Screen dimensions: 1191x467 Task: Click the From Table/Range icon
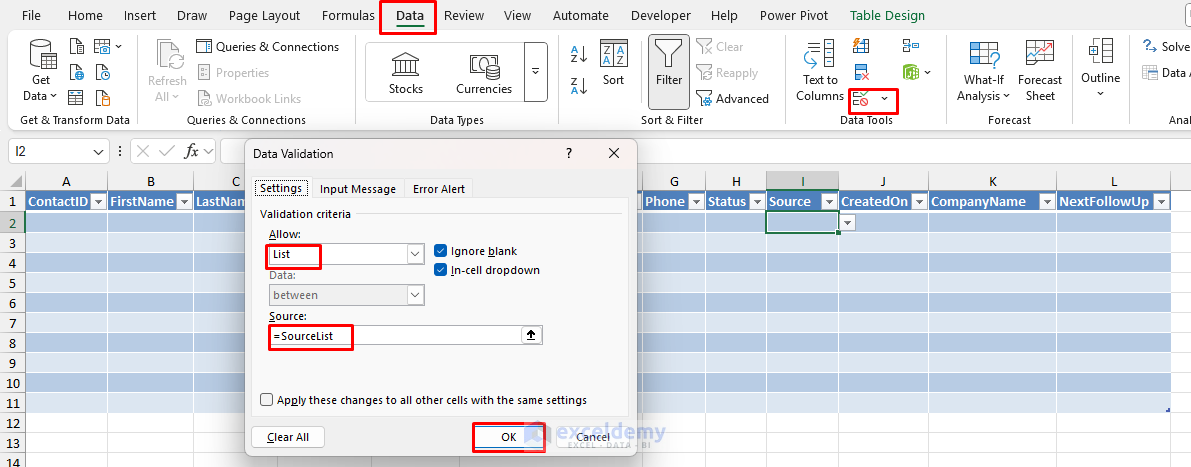[77, 98]
